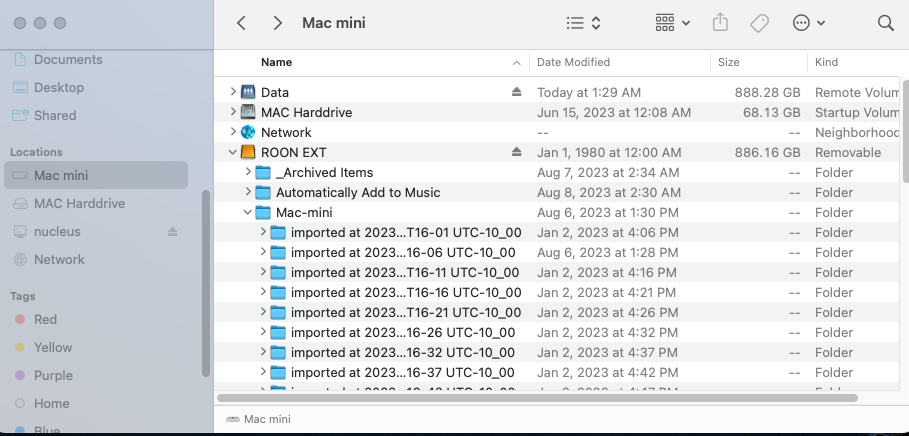Image resolution: width=909 pixels, height=436 pixels.
Task: Expand the imported T16-01 folder
Action: point(263,232)
